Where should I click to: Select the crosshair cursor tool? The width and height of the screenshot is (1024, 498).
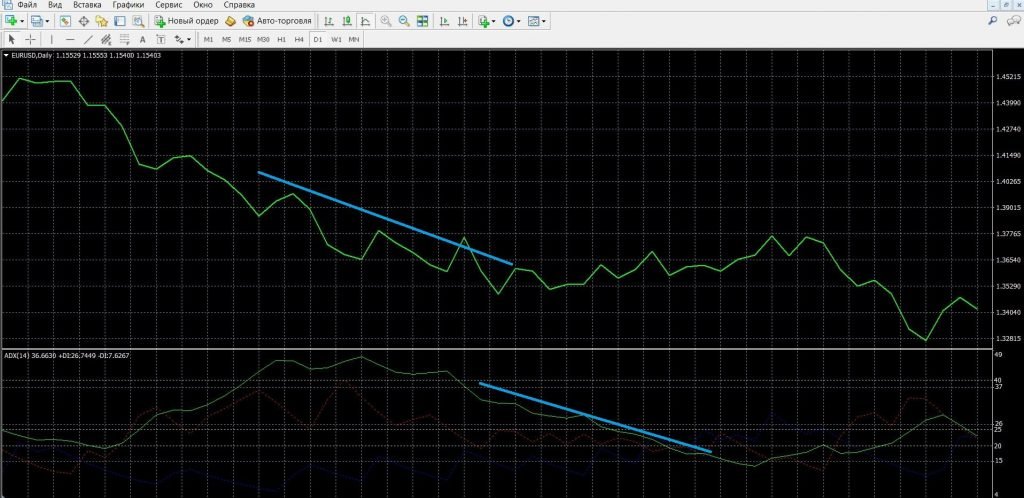(x=31, y=39)
